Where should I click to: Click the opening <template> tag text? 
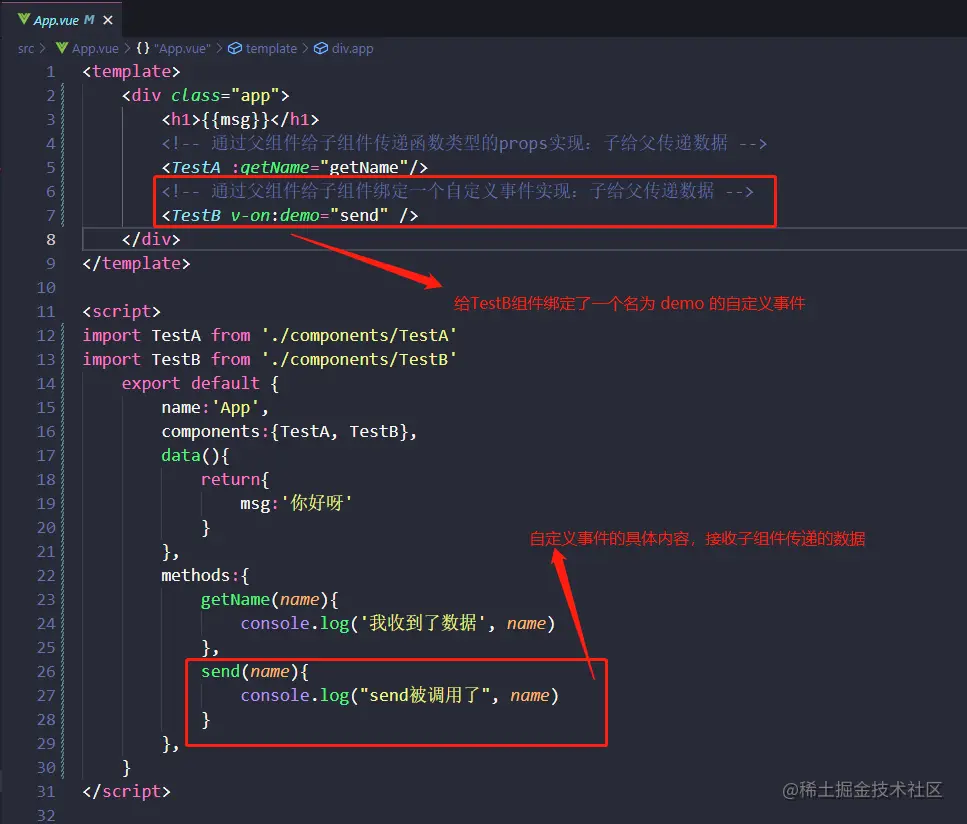tap(131, 72)
